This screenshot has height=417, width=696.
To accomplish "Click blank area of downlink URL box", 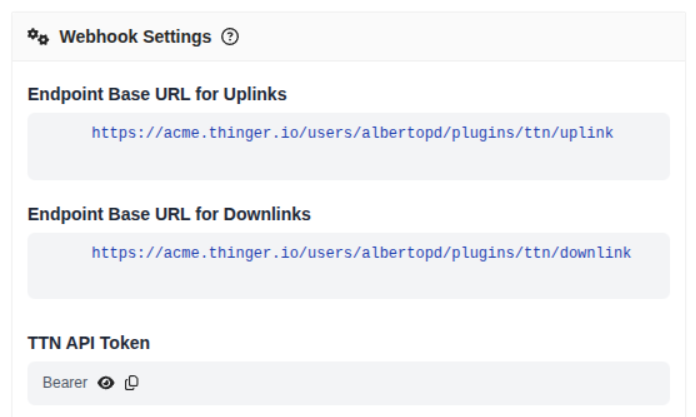I will pos(348,282).
